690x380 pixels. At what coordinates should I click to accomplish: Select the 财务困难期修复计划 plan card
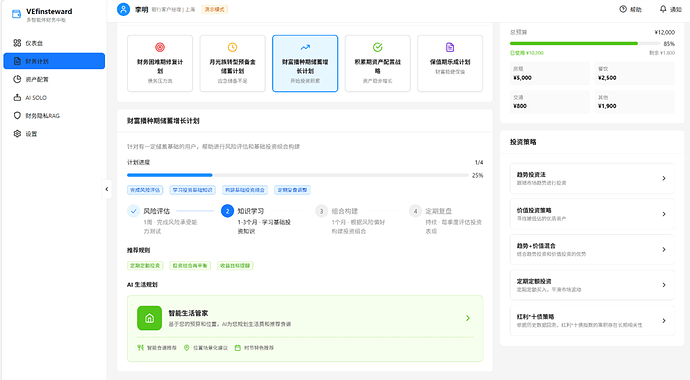point(160,63)
